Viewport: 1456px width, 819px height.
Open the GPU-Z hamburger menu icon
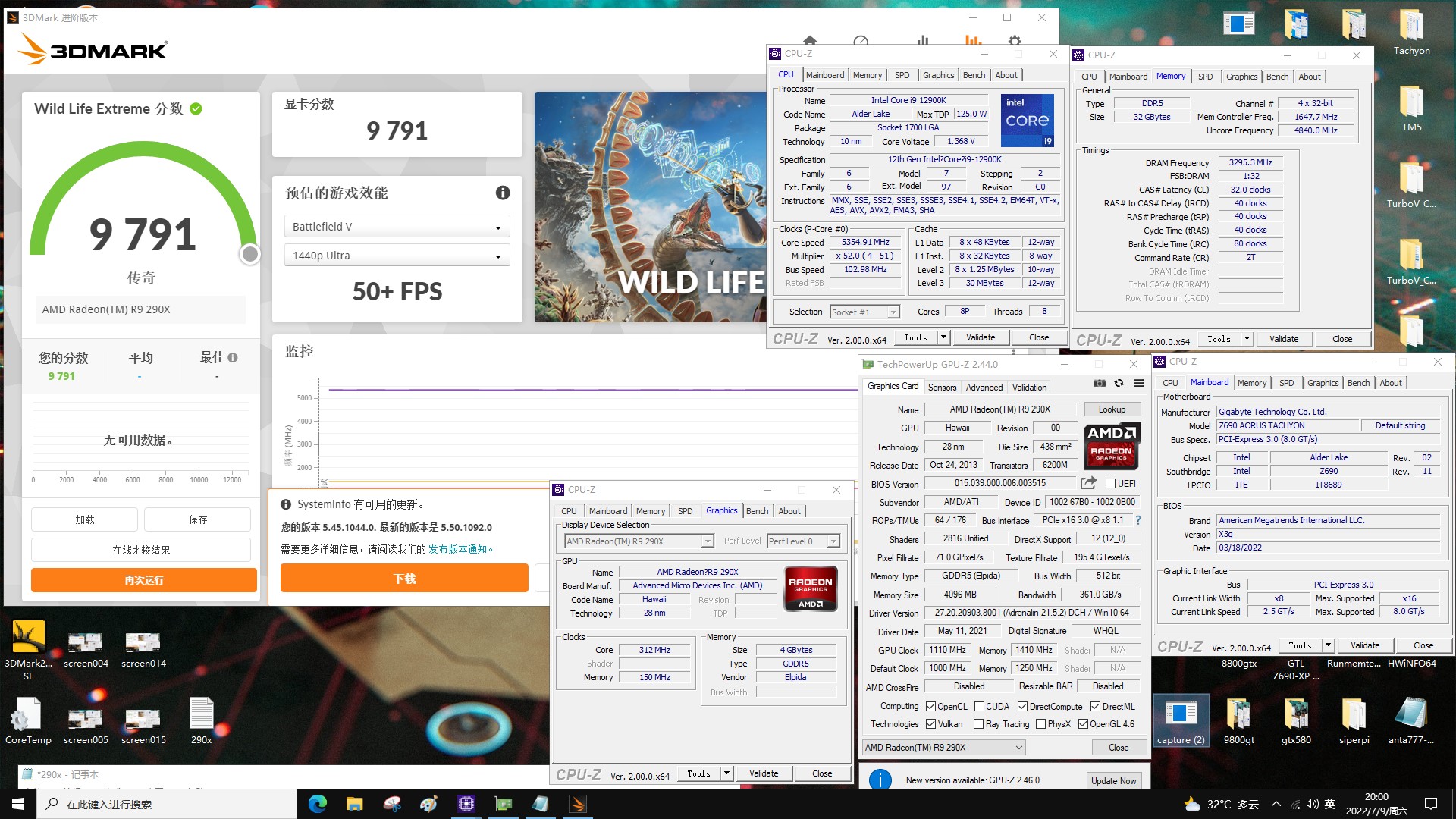[x=1138, y=384]
